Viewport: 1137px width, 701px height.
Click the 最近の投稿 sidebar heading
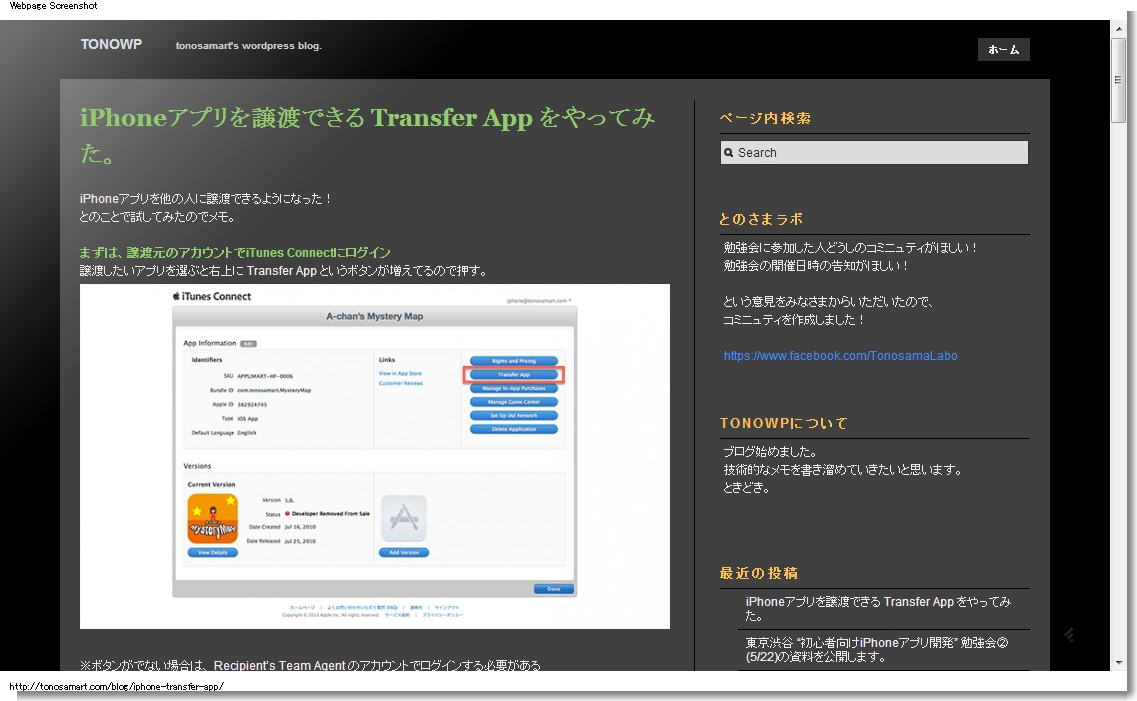[758, 573]
